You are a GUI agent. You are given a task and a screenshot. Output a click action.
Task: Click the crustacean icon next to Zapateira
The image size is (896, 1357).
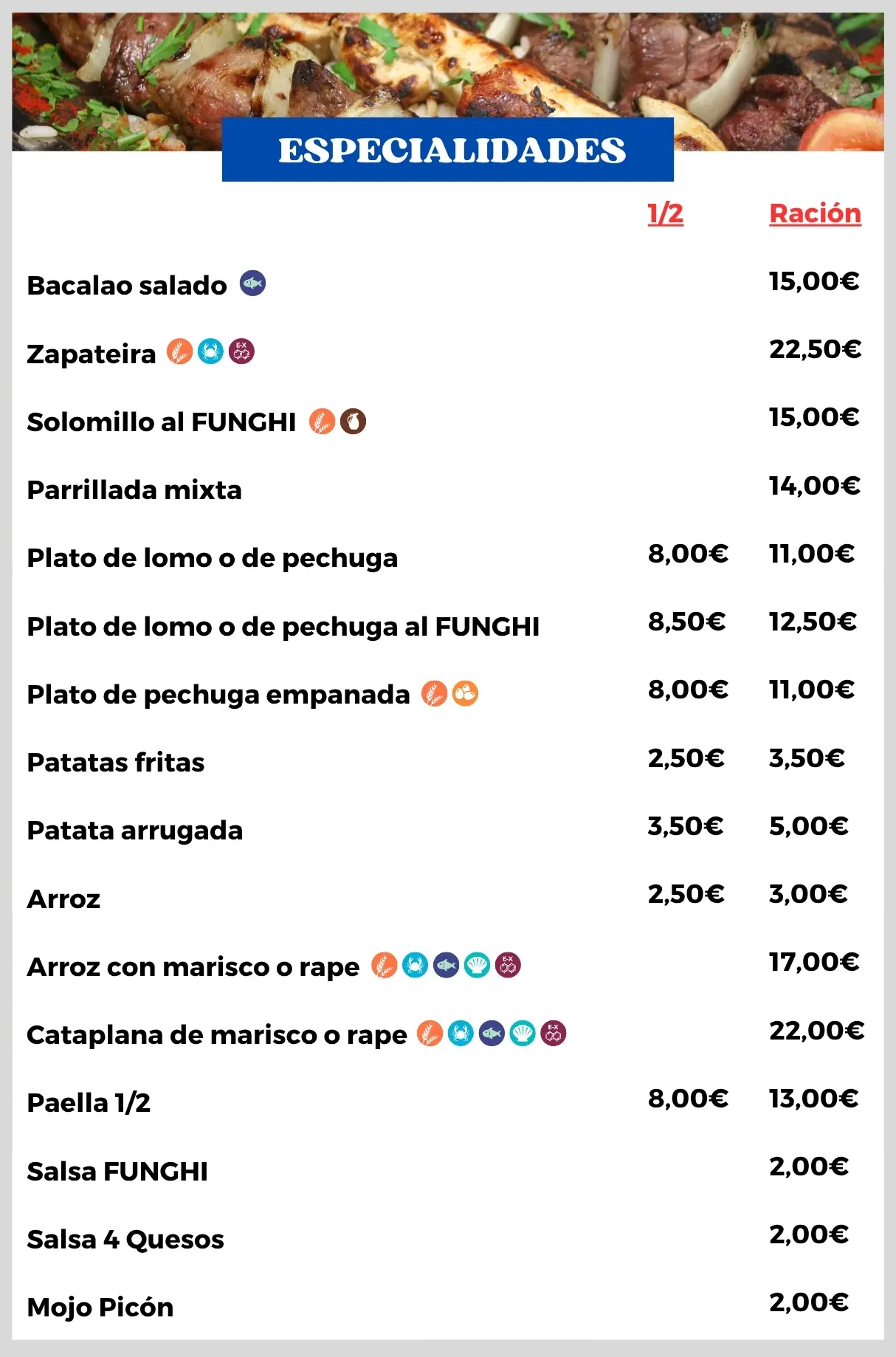tap(210, 351)
